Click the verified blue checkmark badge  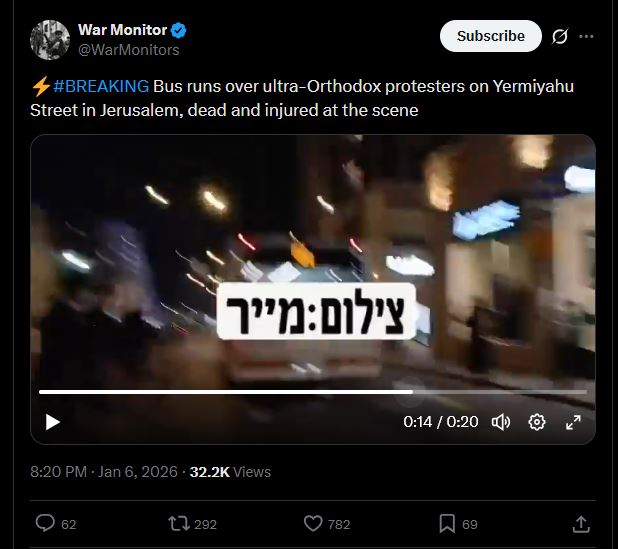click(179, 30)
